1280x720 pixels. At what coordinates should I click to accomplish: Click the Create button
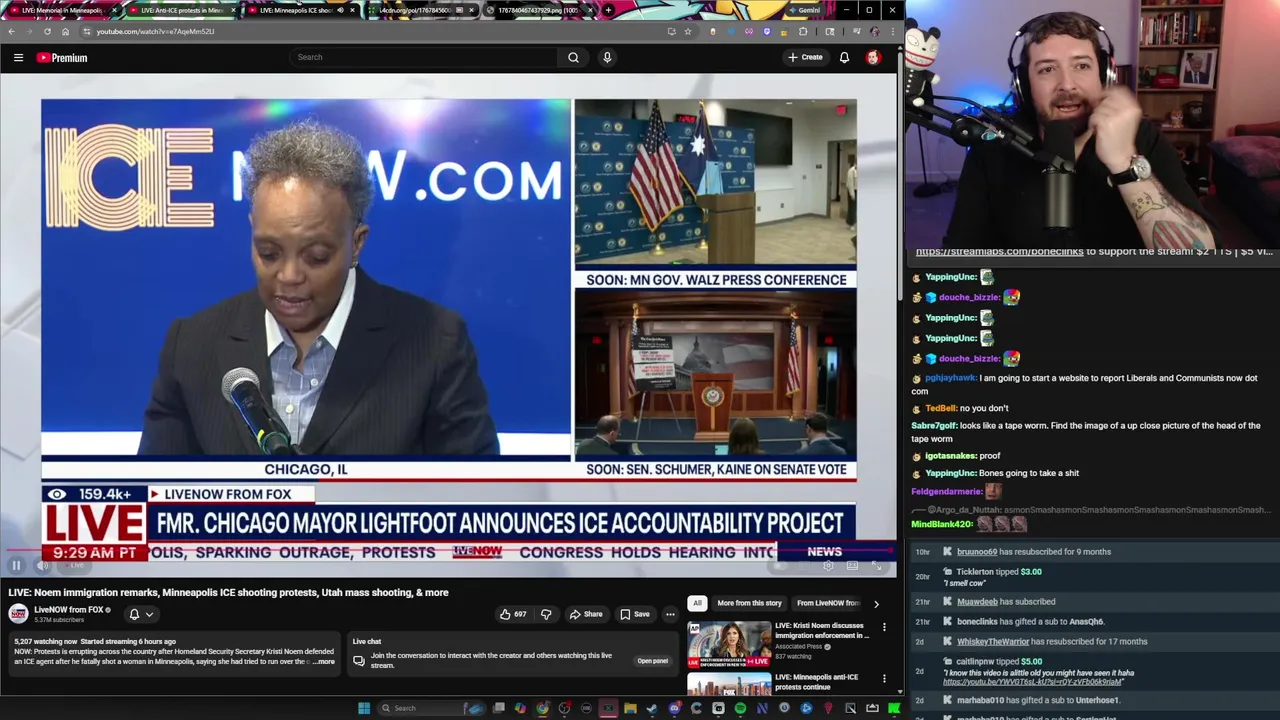pos(805,57)
